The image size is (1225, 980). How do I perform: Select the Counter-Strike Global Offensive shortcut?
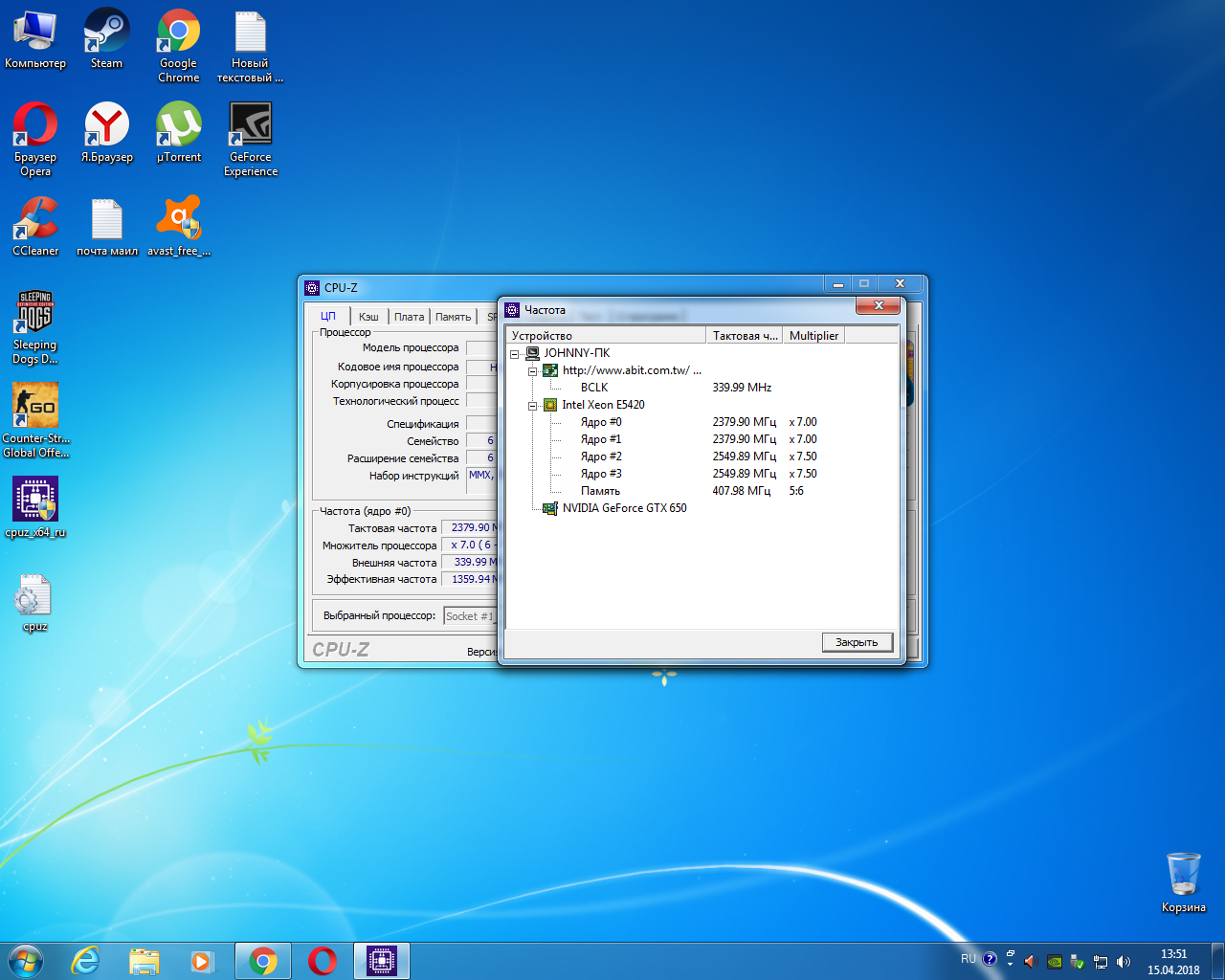pyautogui.click(x=36, y=421)
